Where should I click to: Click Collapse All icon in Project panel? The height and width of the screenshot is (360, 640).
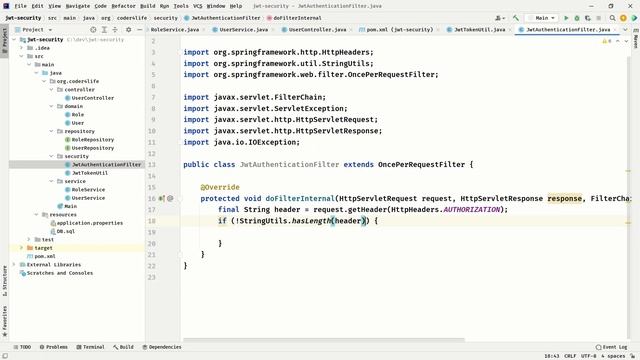(x=115, y=30)
